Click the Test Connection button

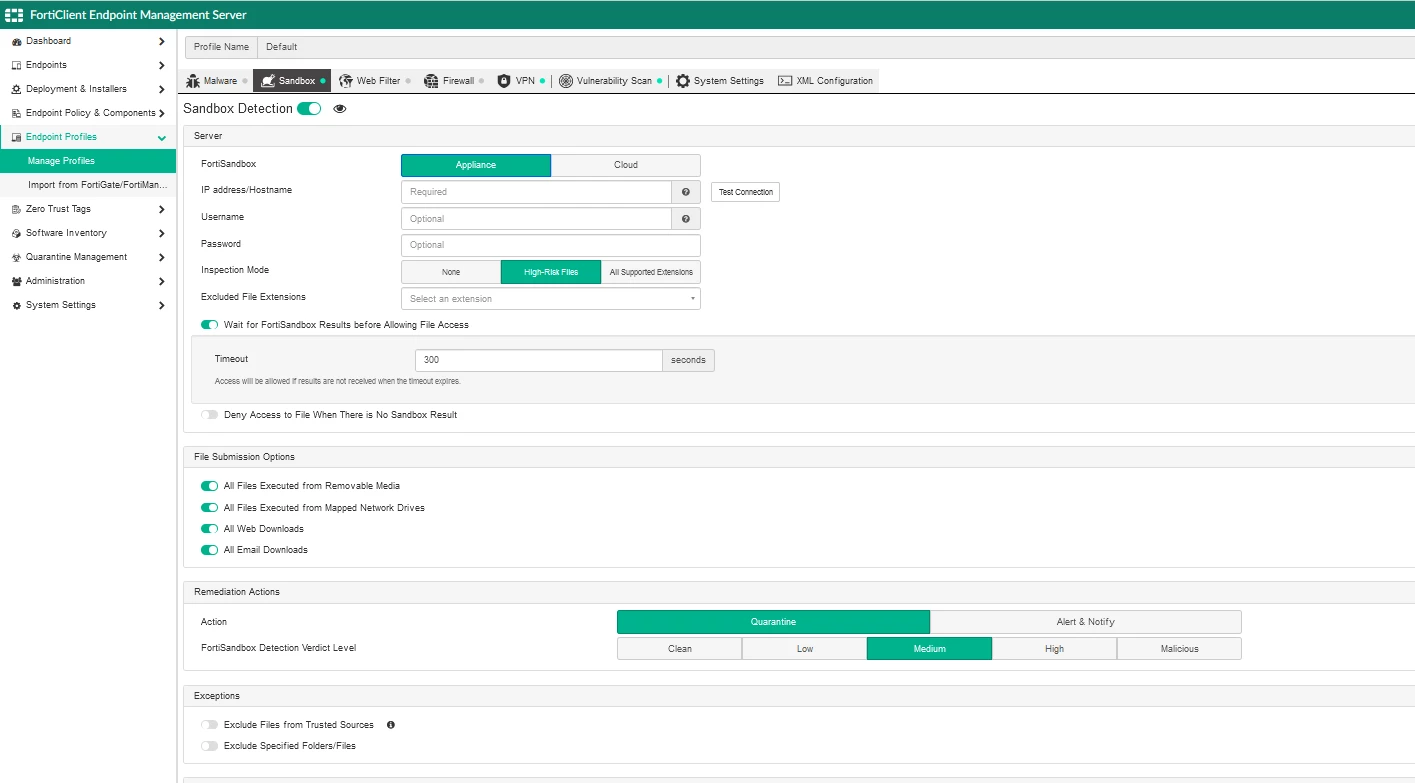pyautogui.click(x=745, y=192)
